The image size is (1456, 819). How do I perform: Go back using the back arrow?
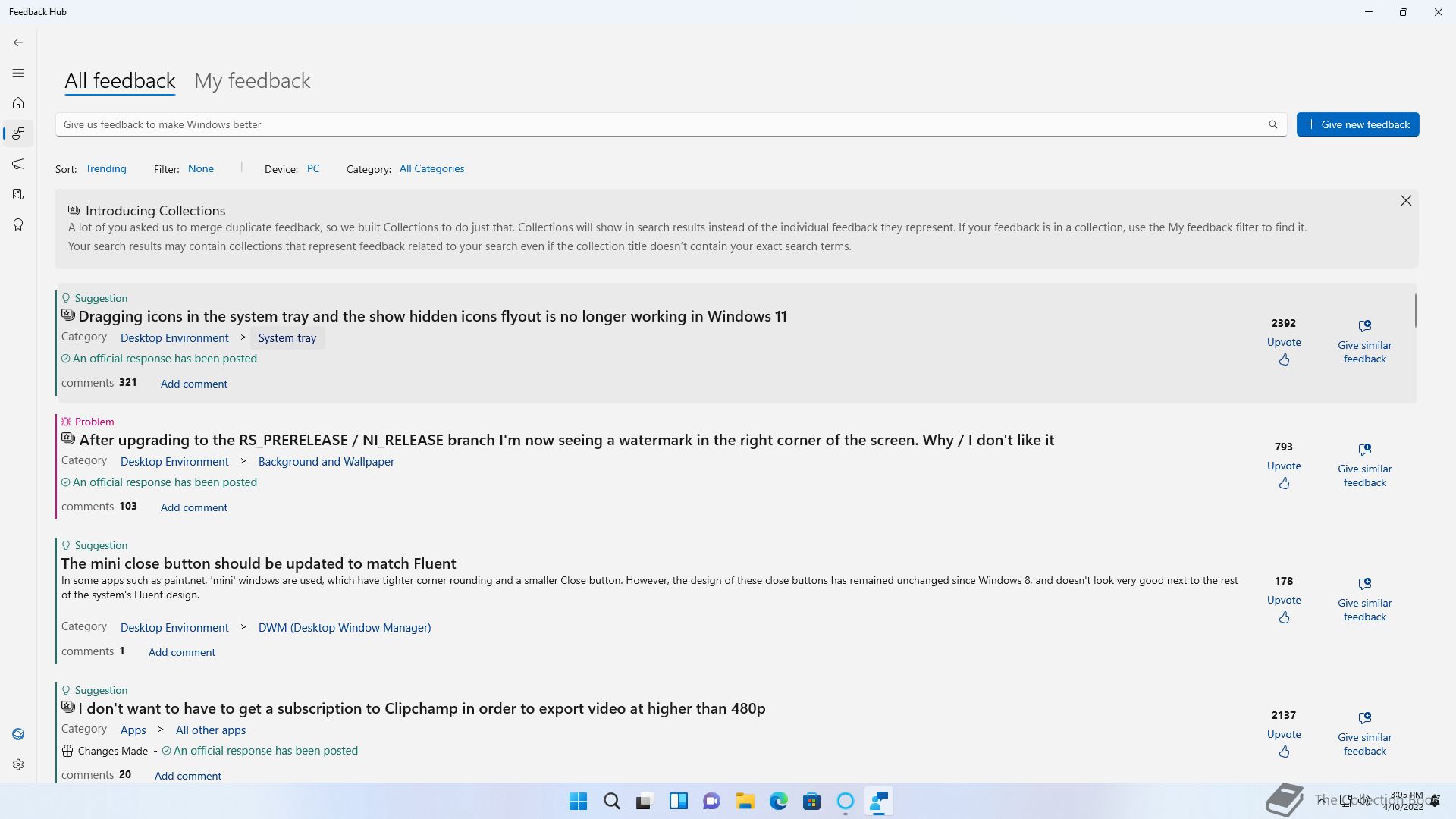pyautogui.click(x=18, y=42)
